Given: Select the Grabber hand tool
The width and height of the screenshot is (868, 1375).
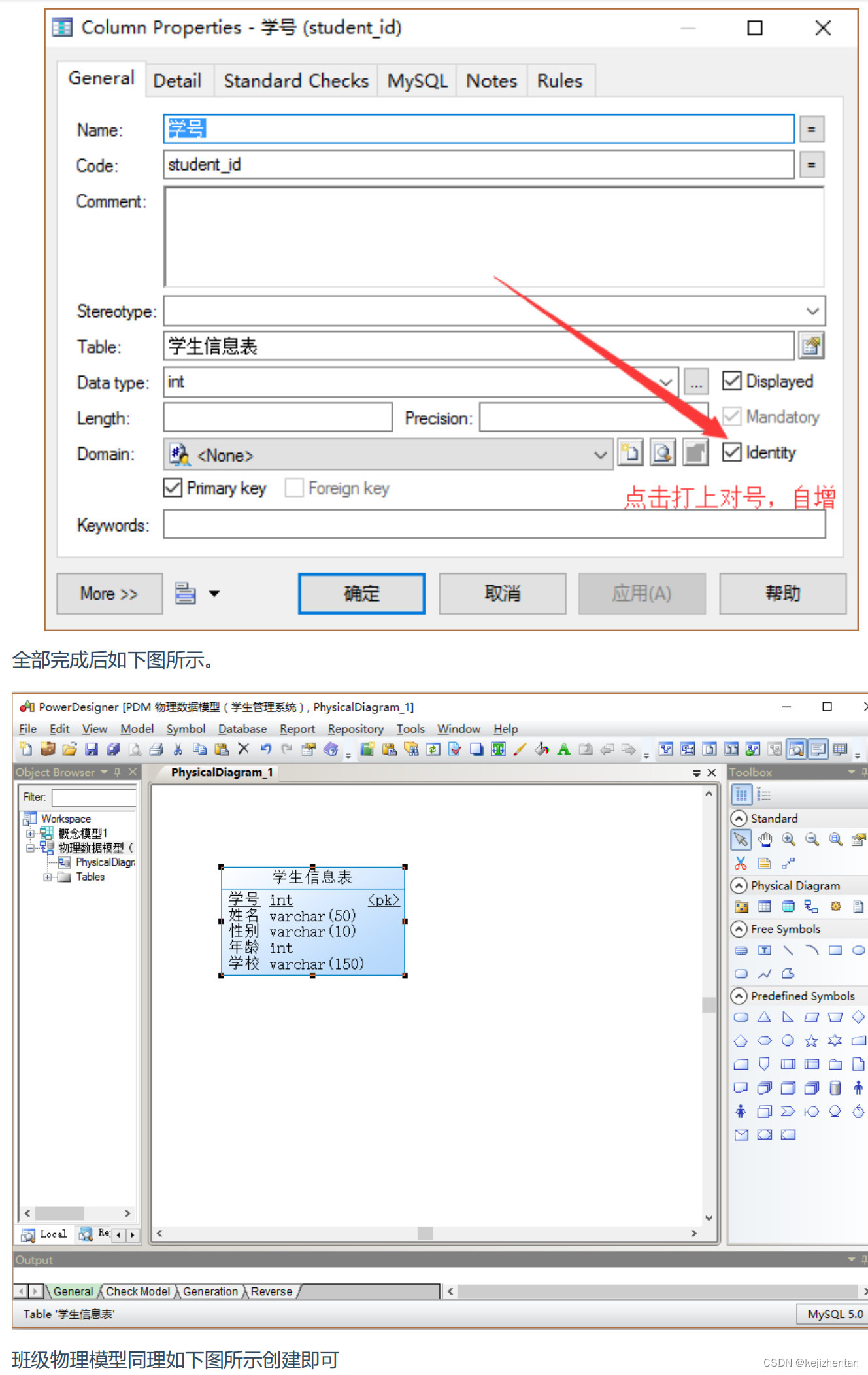Looking at the screenshot, I should [765, 840].
